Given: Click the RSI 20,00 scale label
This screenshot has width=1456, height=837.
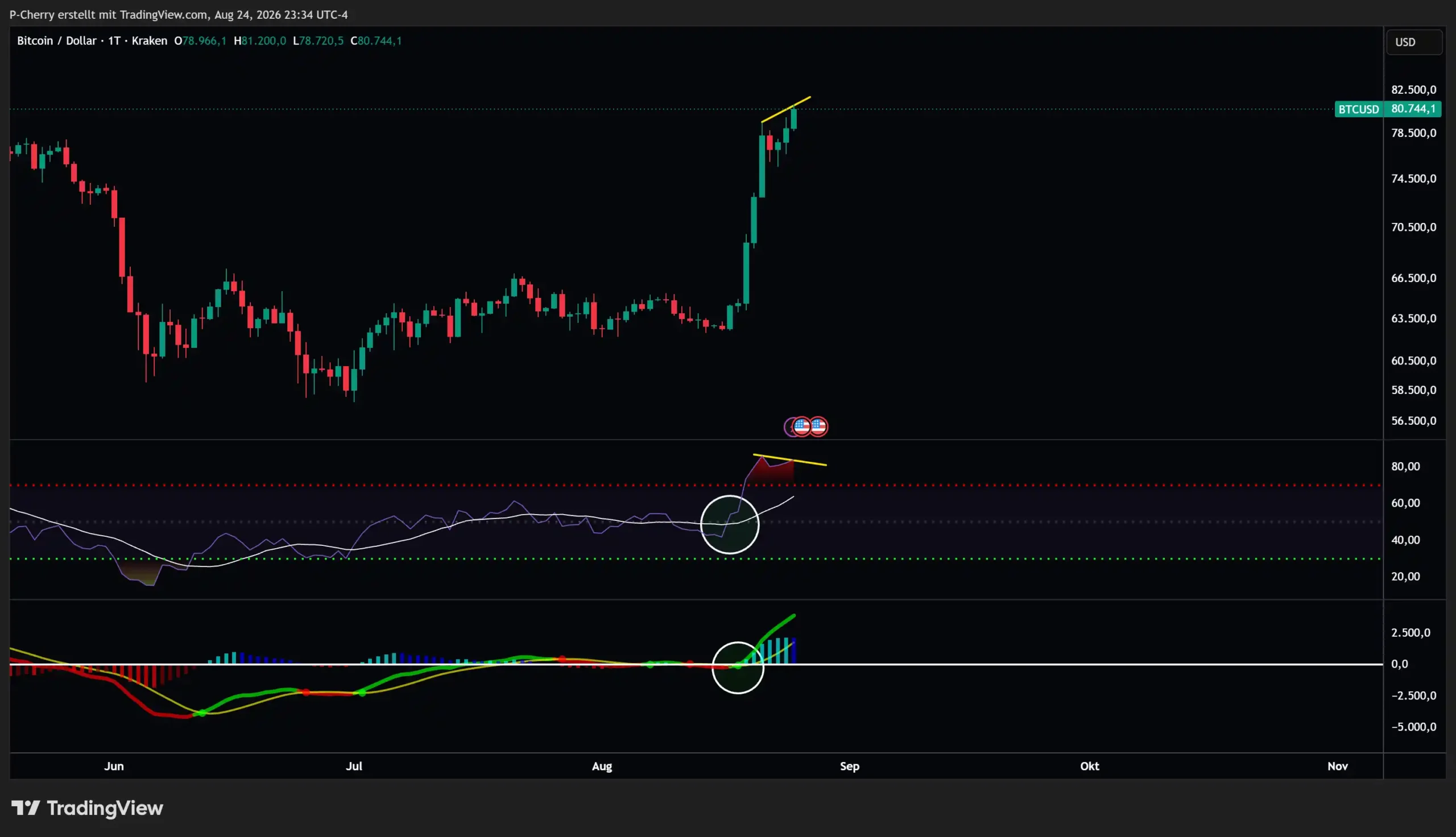Looking at the screenshot, I should 1405,577.
